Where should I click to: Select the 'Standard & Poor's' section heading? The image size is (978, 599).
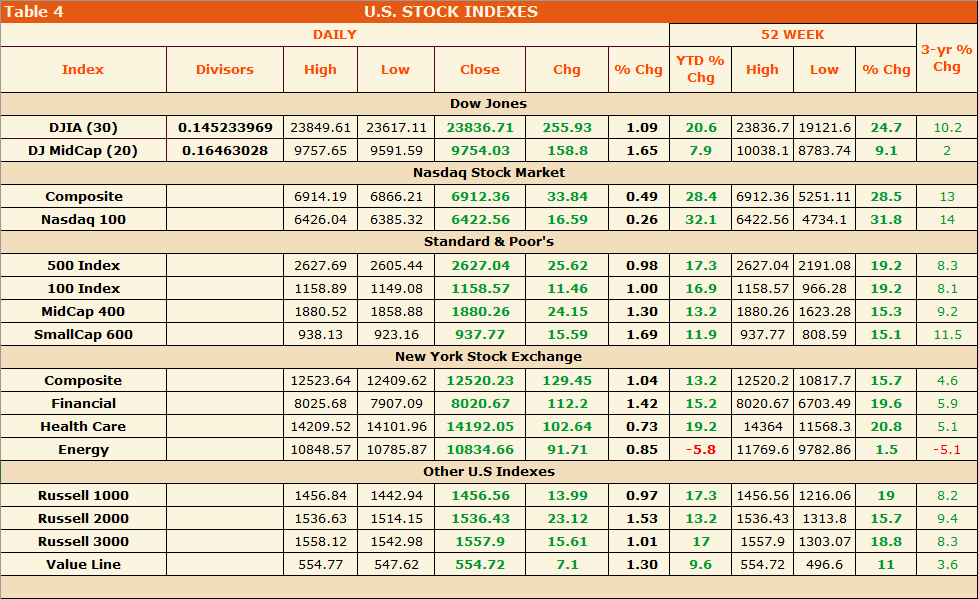point(488,241)
